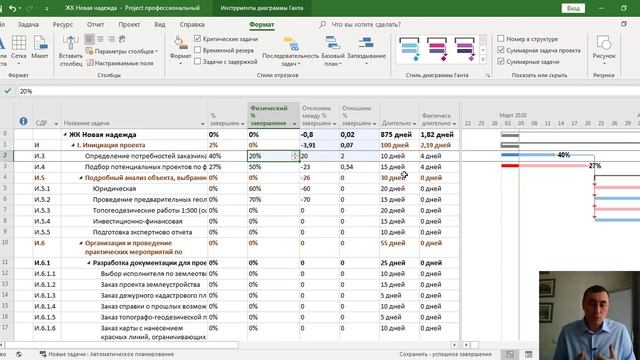Collapse Подробный анализ объекта group
Screen dimensions: 640x360
coord(81,178)
